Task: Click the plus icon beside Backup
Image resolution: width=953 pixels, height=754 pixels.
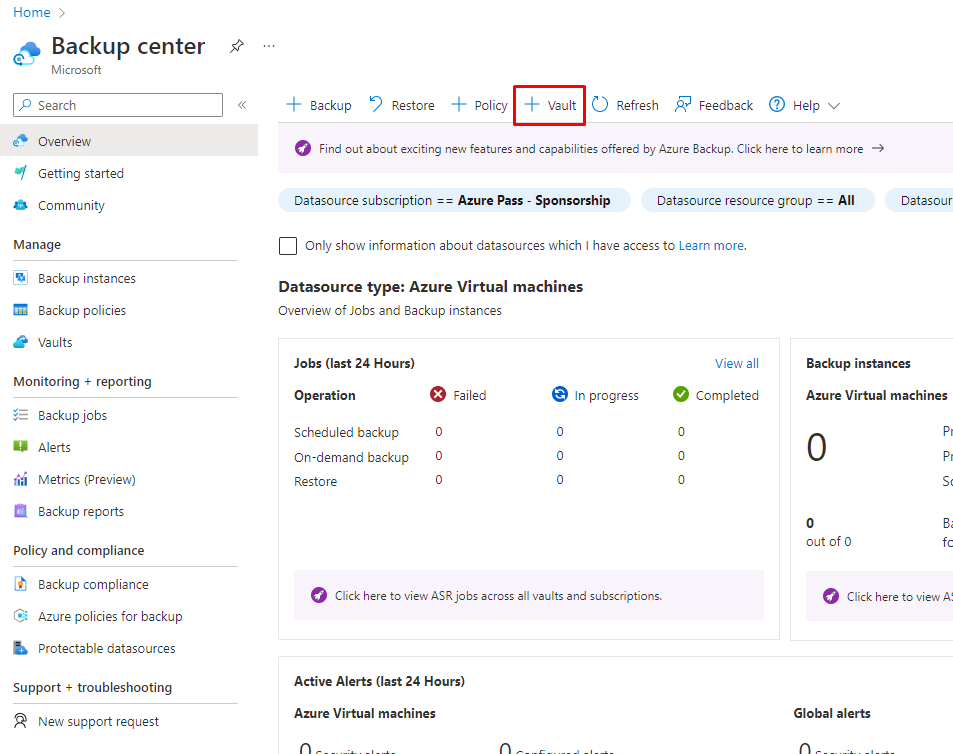Action: pos(294,105)
